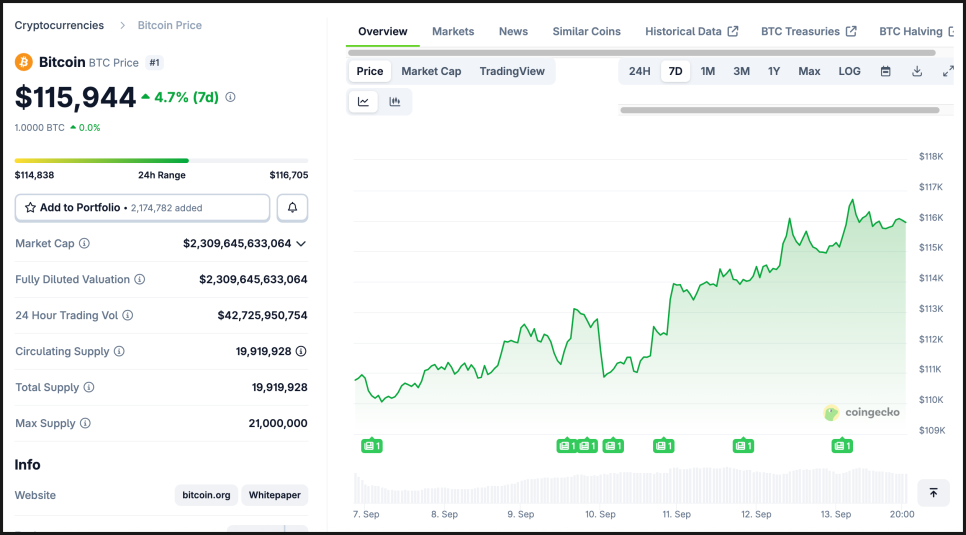Open news marker near 12. Sep
Image resolution: width=966 pixels, height=535 pixels.
743,445
